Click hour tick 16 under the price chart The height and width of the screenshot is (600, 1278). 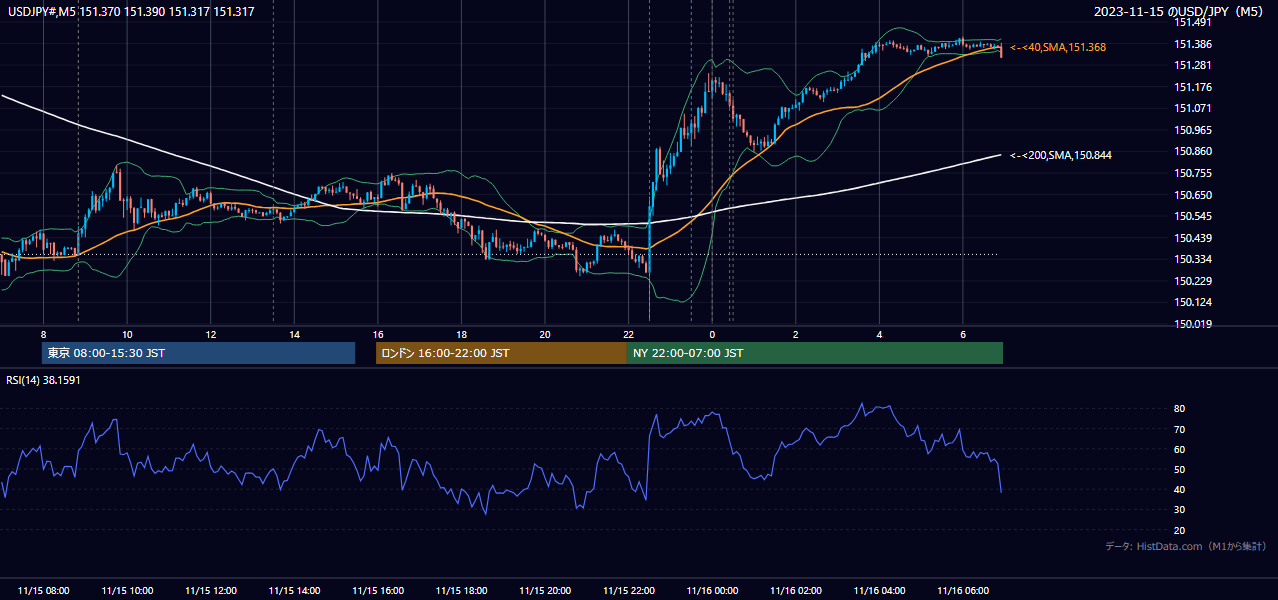click(378, 334)
